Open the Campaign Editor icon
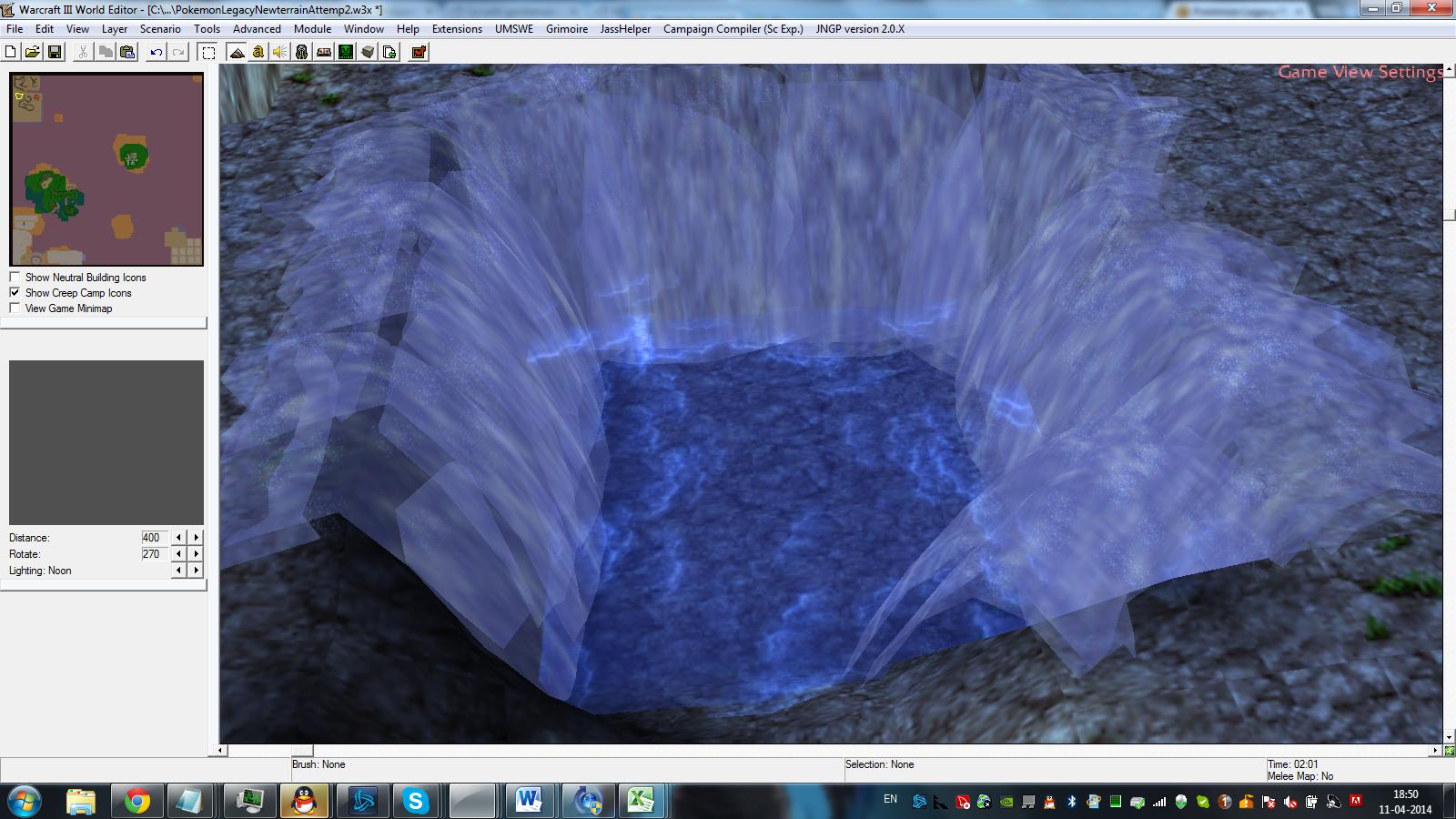The height and width of the screenshot is (819, 1456). tap(324, 53)
